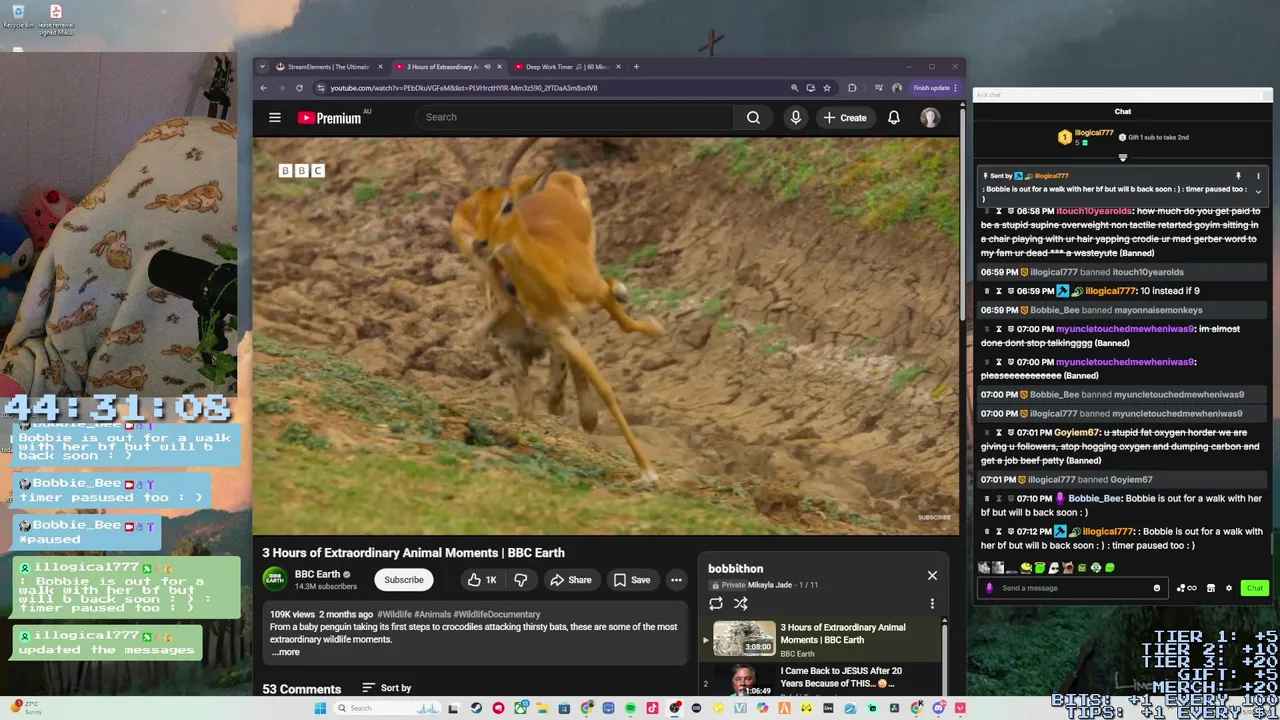
Task: Open the YouTube account avatar menu
Action: click(930, 117)
